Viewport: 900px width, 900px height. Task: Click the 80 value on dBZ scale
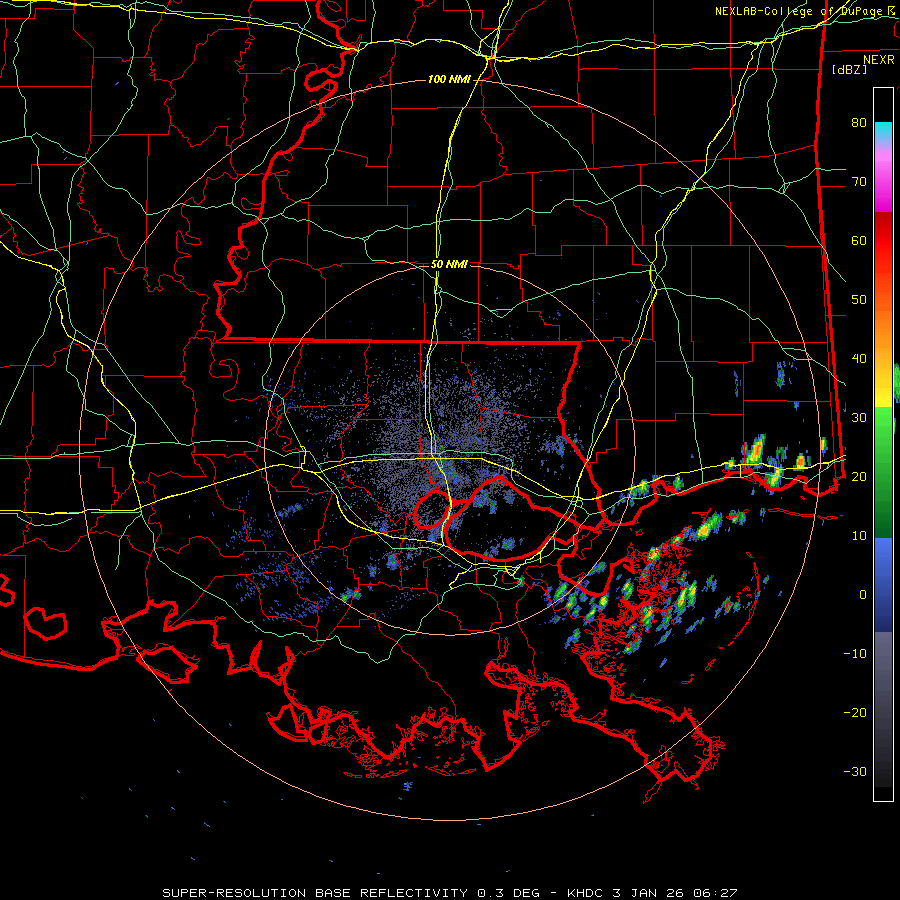pyautogui.click(x=859, y=122)
